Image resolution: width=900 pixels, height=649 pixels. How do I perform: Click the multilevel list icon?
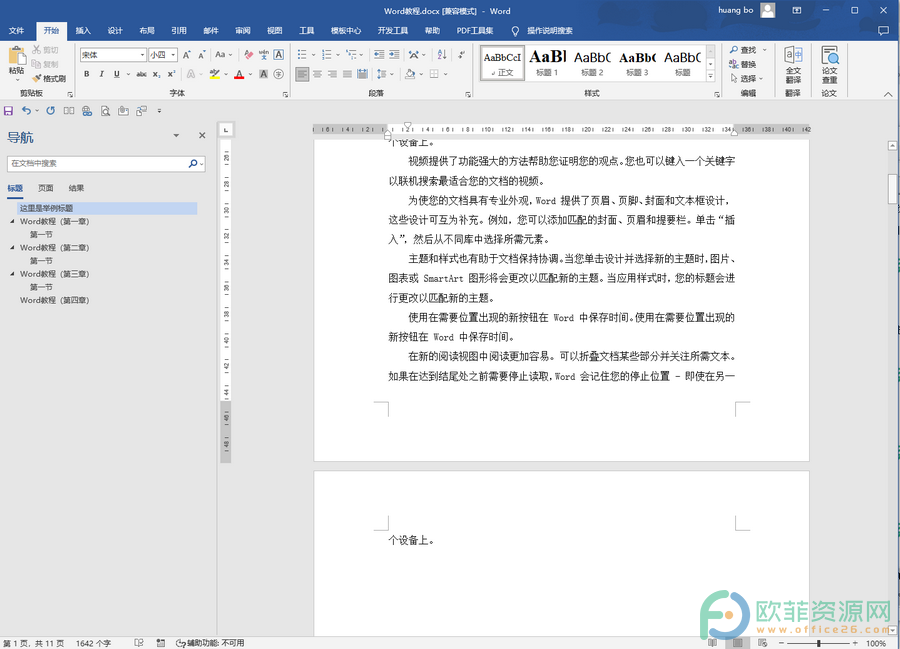(351, 55)
